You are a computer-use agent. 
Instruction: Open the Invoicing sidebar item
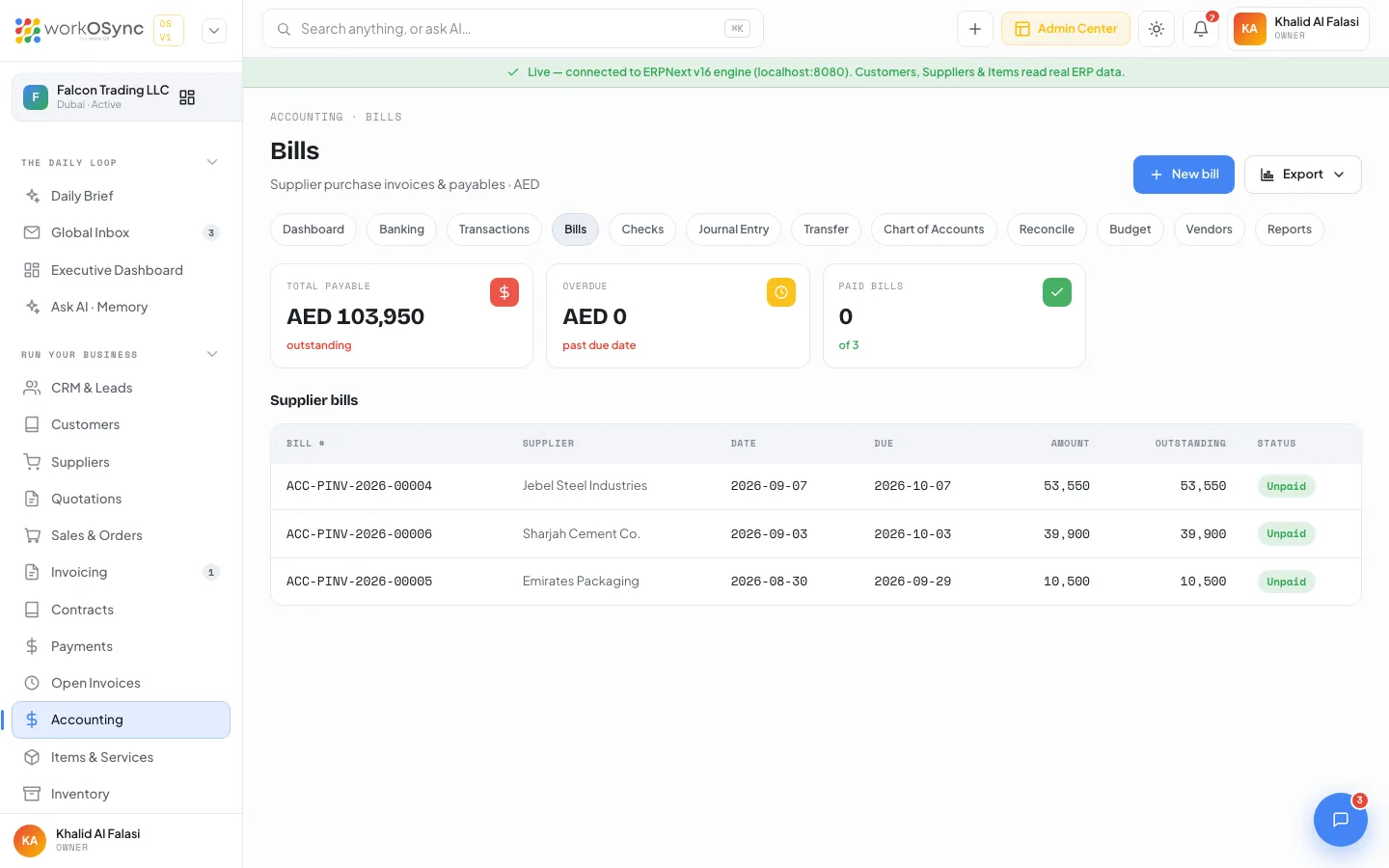point(121,572)
